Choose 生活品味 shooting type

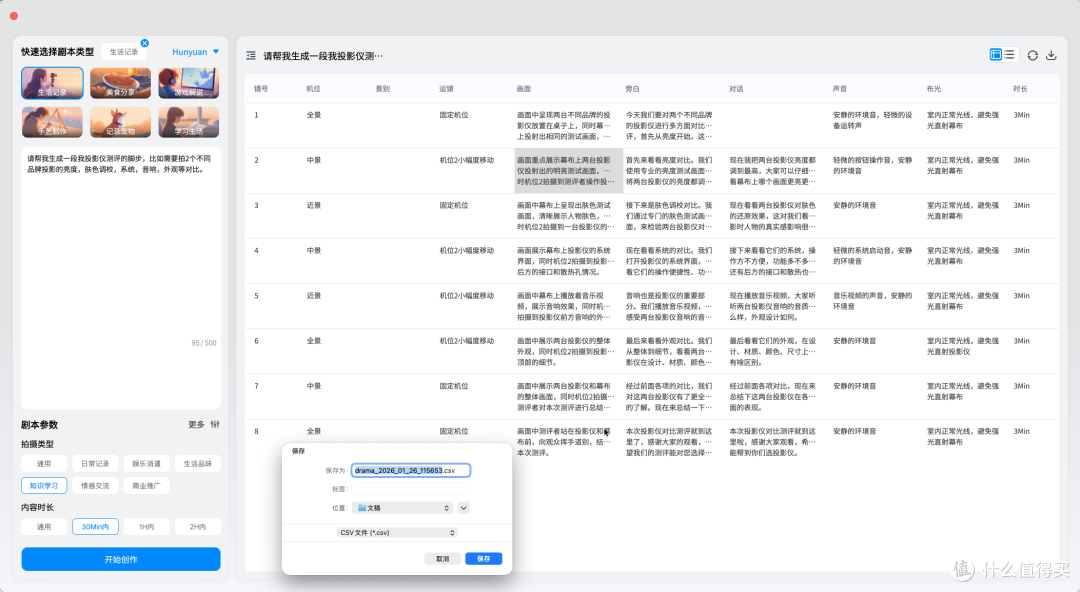click(198, 464)
